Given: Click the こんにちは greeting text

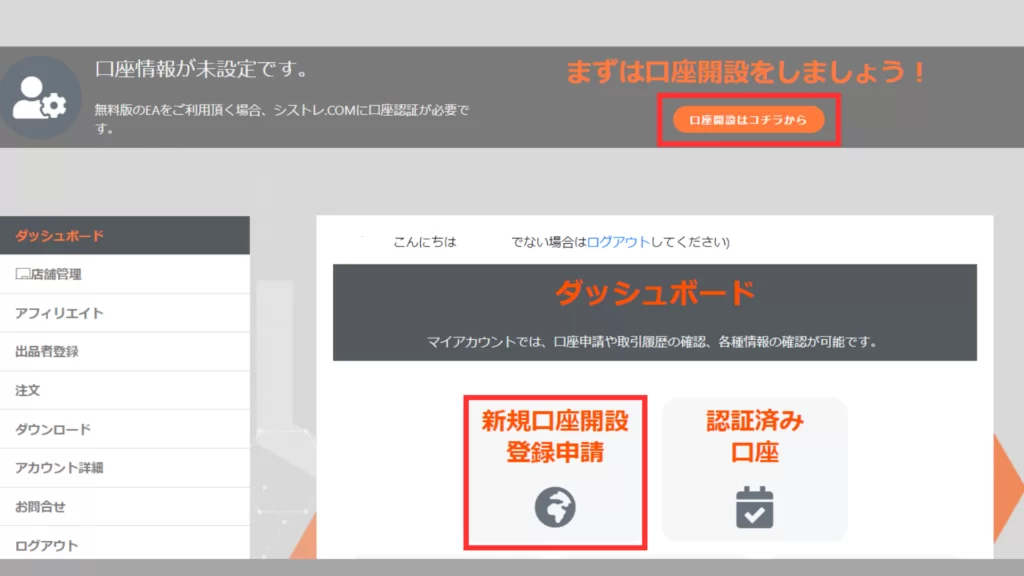Looking at the screenshot, I should [425, 242].
